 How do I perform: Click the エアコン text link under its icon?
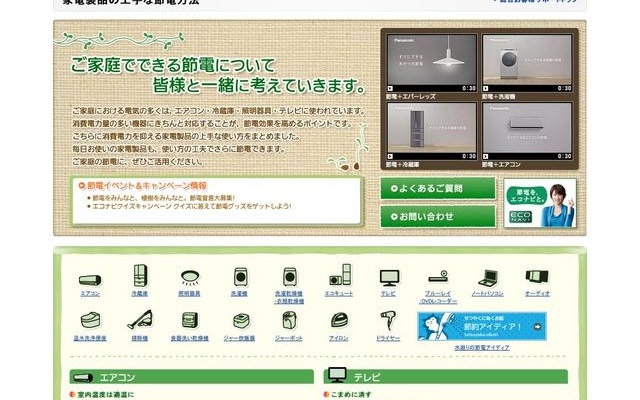(90, 293)
